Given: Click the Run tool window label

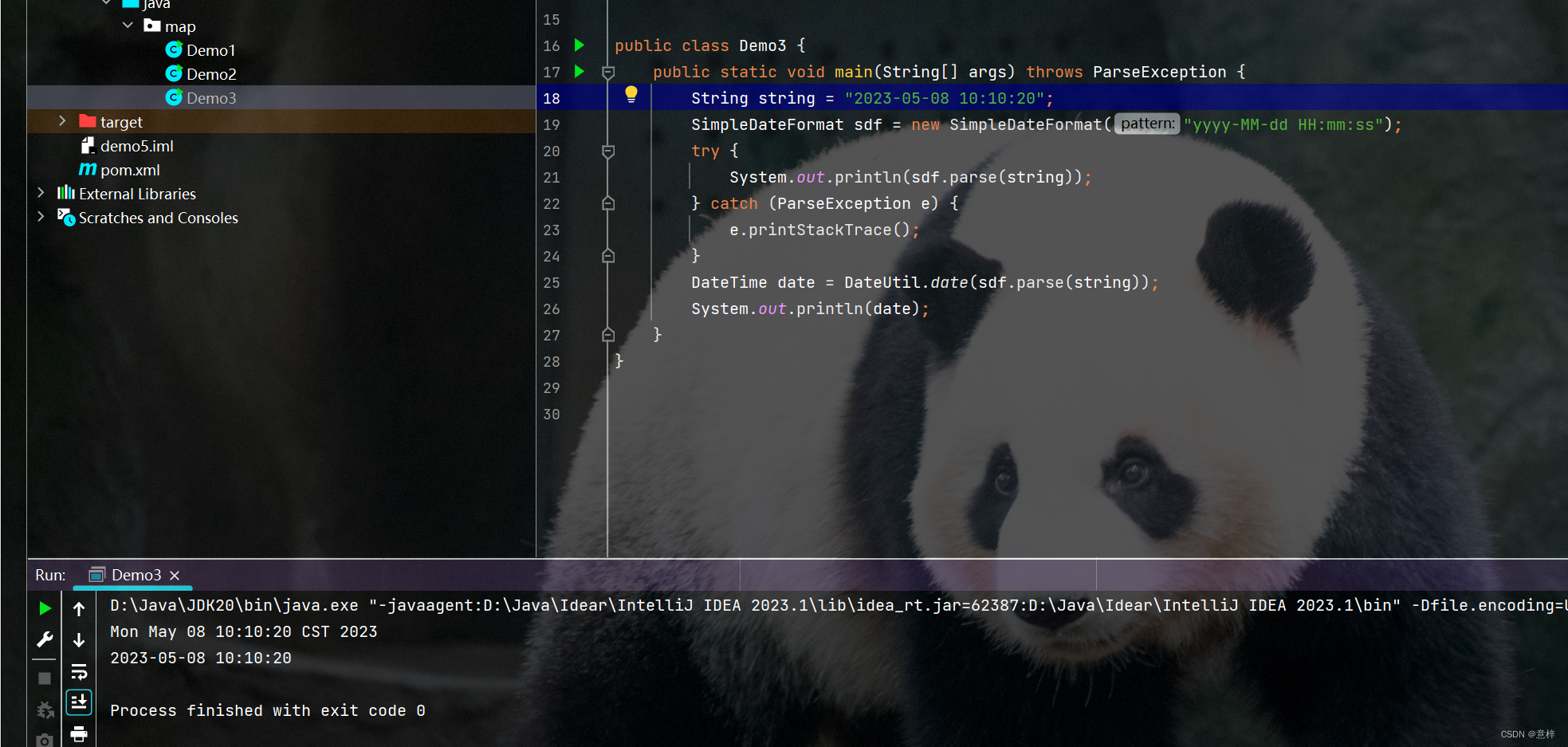Looking at the screenshot, I should 50,575.
